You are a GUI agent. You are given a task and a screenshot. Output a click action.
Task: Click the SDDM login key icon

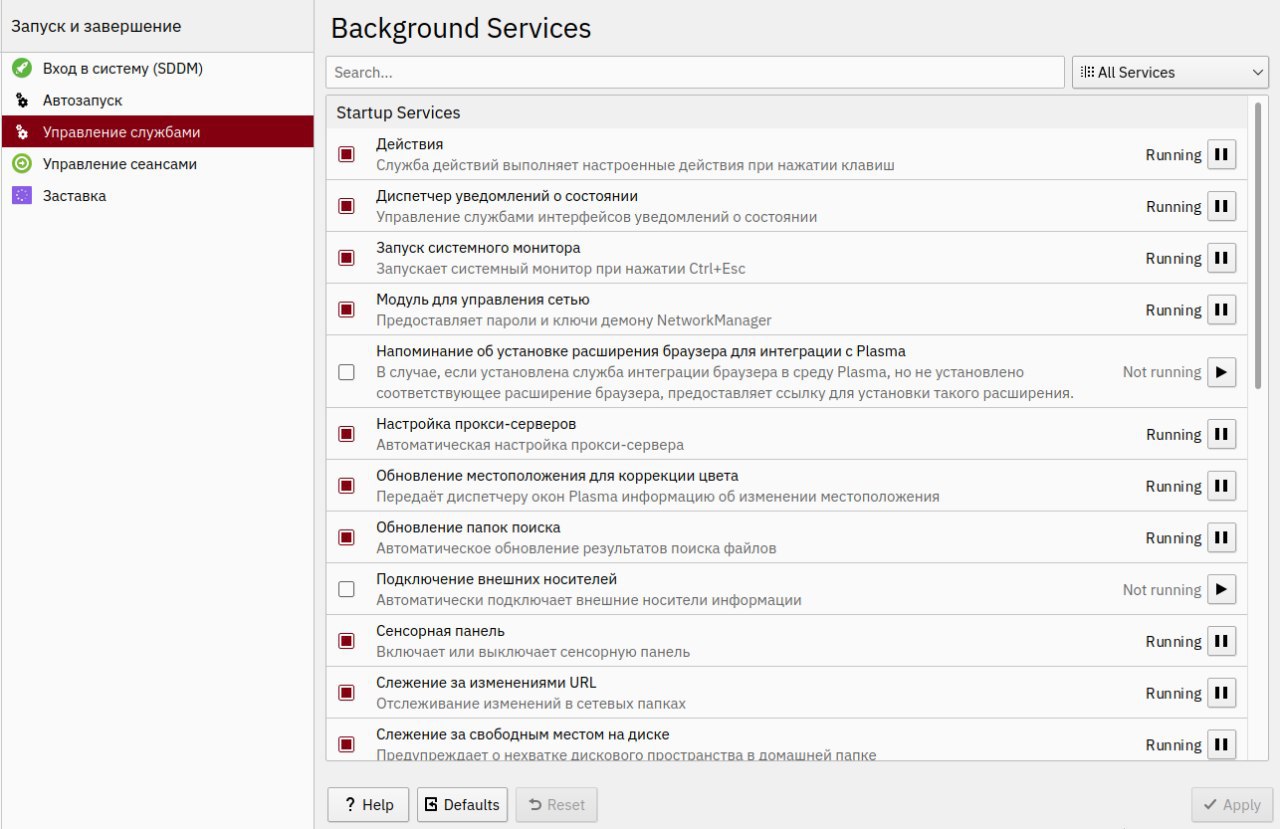[x=22, y=69]
